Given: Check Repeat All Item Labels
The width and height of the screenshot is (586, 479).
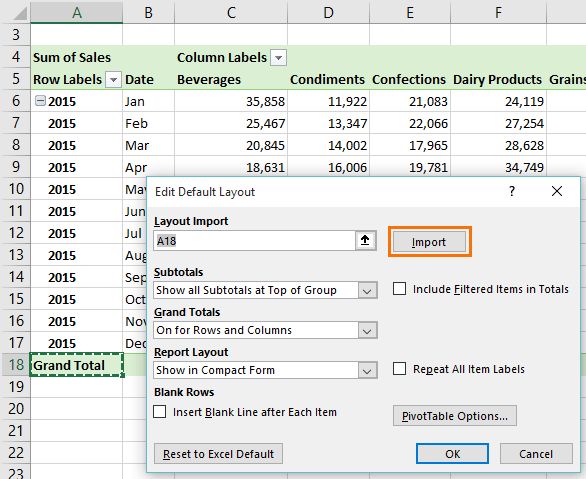Looking at the screenshot, I should [x=400, y=369].
